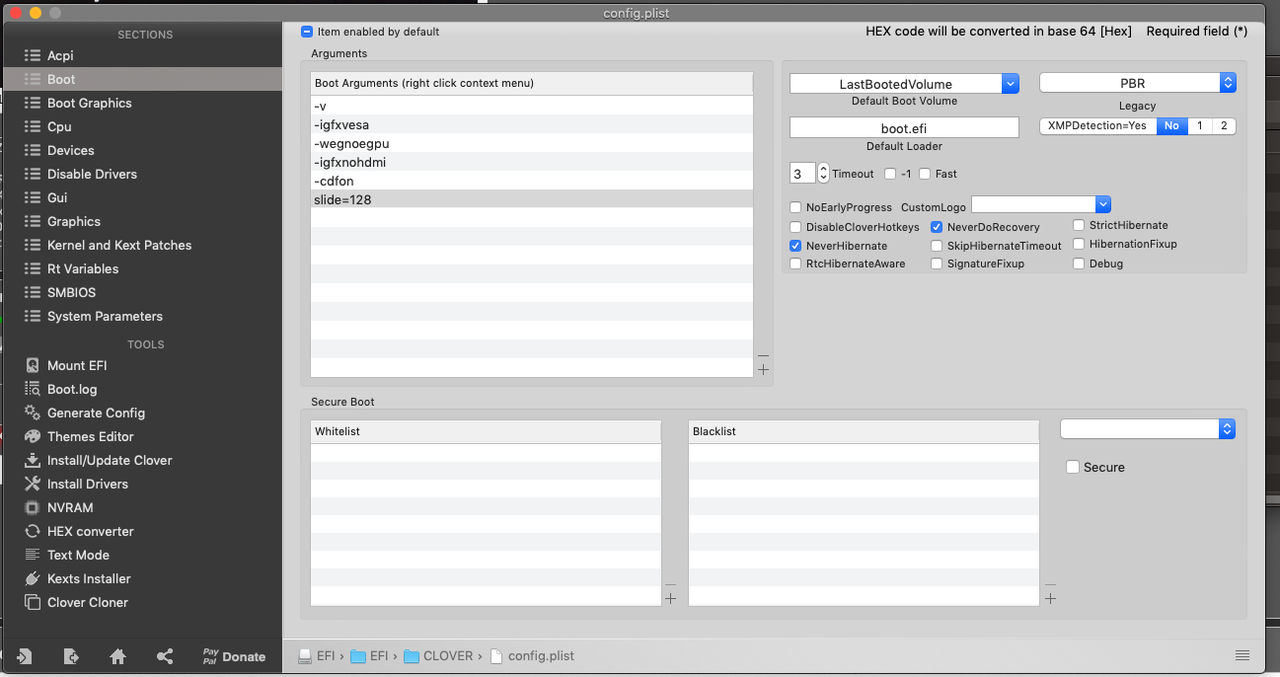Select XMPDetection option 1
This screenshot has height=677, width=1280.
(1199, 126)
